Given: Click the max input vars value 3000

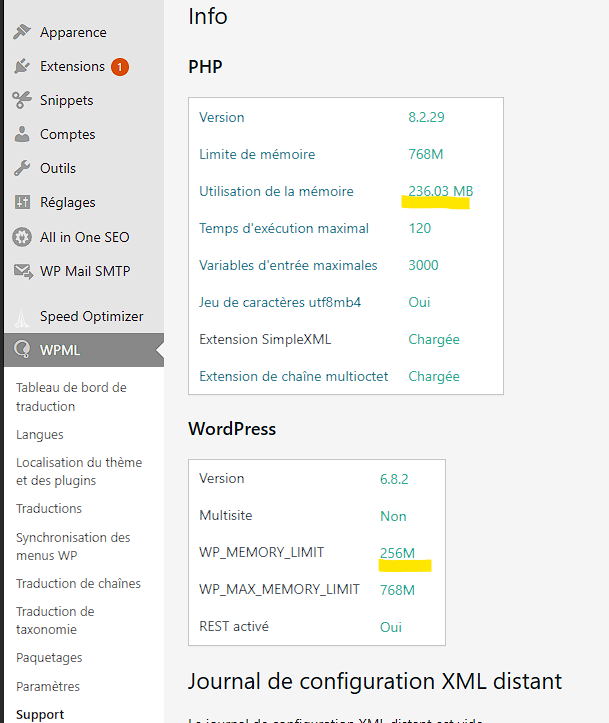Looking at the screenshot, I should click(423, 265).
